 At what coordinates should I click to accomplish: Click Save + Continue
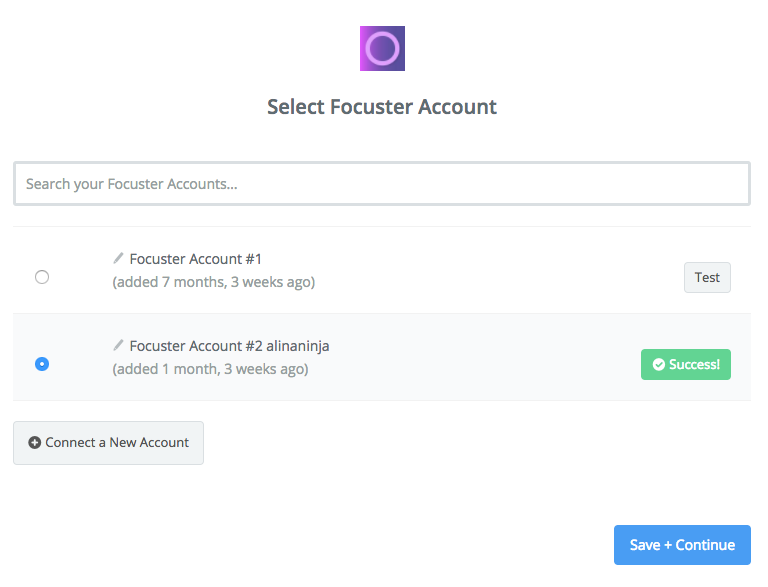pyautogui.click(x=682, y=545)
